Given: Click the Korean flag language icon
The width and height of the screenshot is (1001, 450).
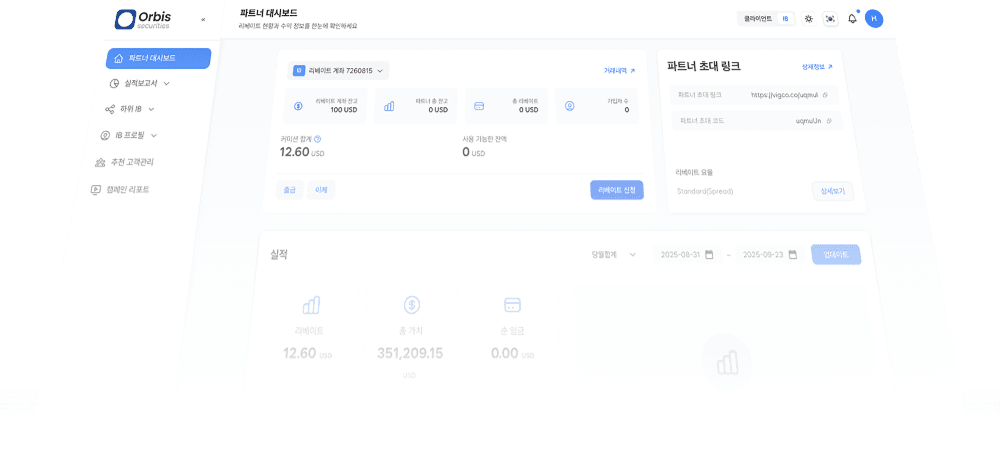Looking at the screenshot, I should [x=830, y=19].
